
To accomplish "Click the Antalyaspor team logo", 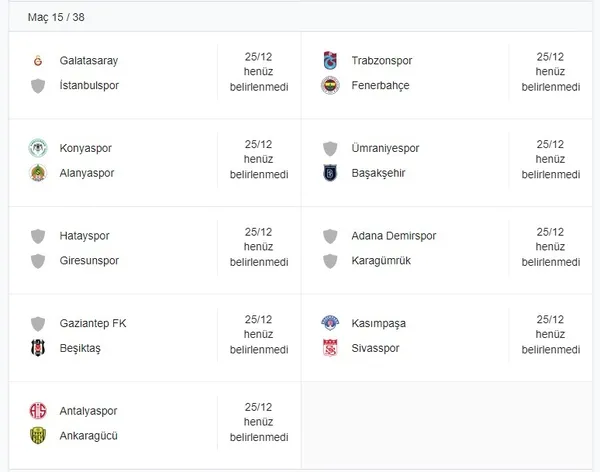I will [38, 411].
